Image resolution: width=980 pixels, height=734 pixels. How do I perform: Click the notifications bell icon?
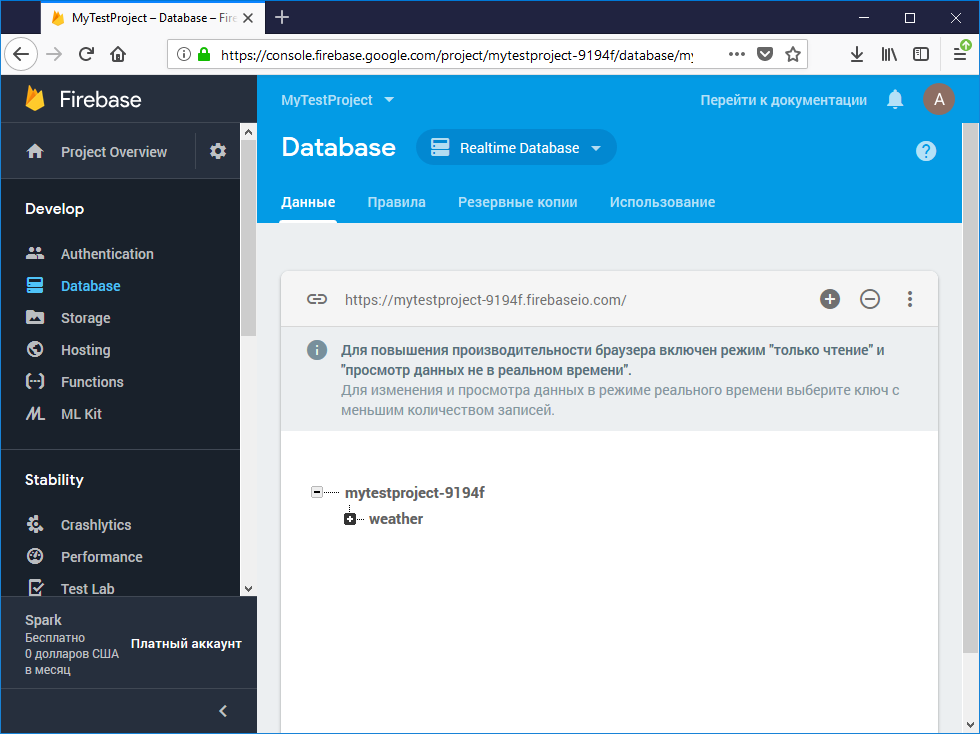(x=895, y=99)
